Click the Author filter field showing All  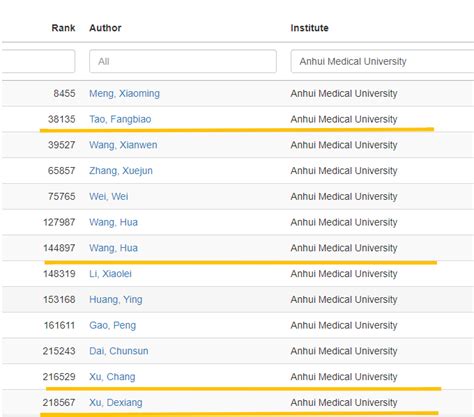pos(183,61)
